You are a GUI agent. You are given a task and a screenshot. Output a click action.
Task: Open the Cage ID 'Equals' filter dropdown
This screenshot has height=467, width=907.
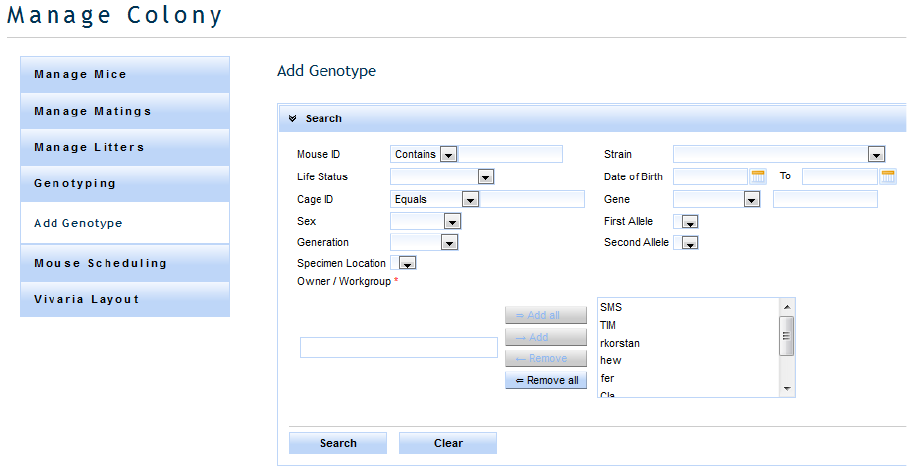(469, 199)
